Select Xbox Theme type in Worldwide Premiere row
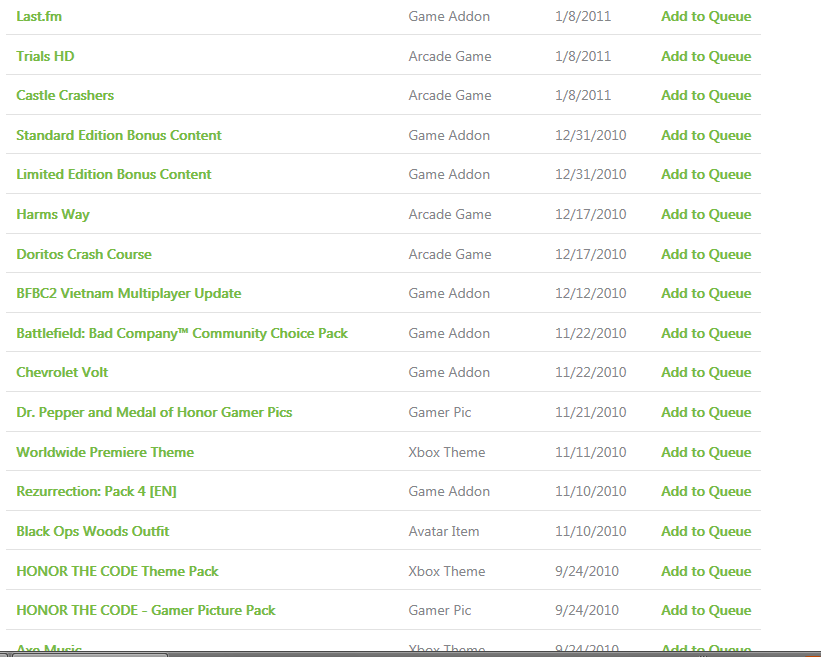 [x=447, y=452]
